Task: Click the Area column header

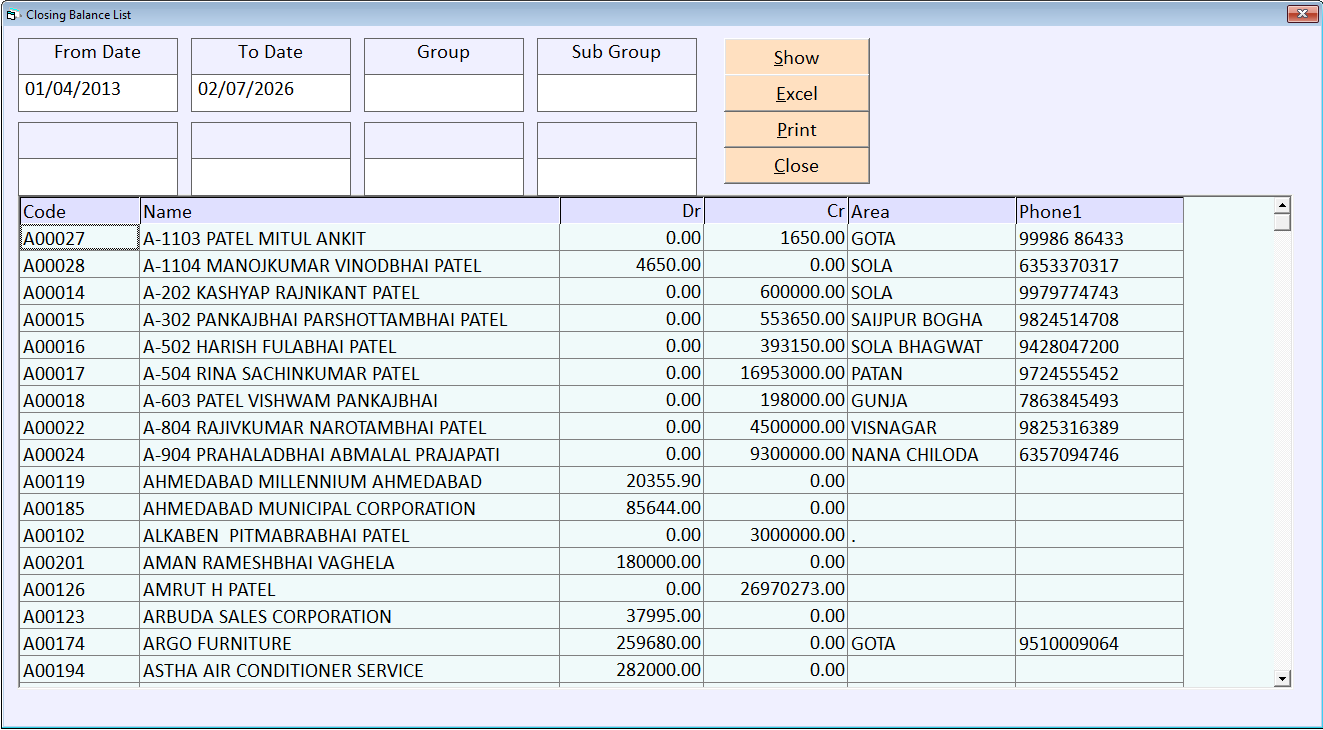Action: (932, 211)
